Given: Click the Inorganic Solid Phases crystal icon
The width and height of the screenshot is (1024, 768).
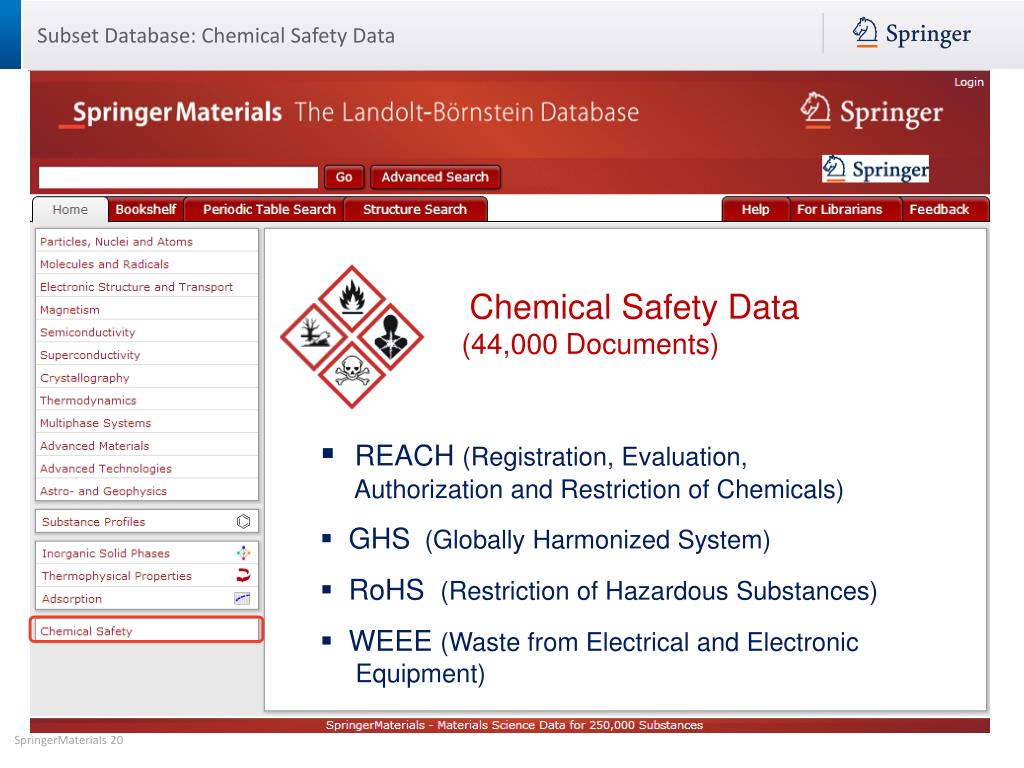Looking at the screenshot, I should (244, 553).
